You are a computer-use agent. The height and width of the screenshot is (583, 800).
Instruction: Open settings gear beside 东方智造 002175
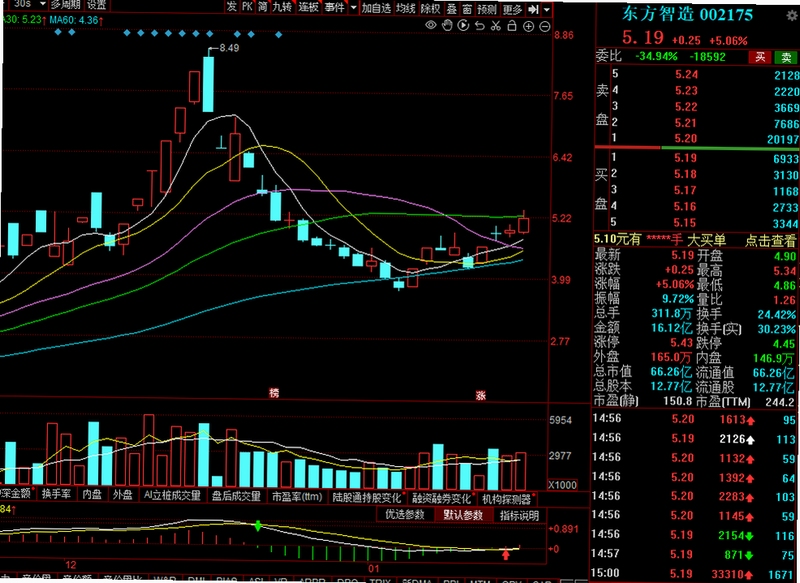coord(792,15)
